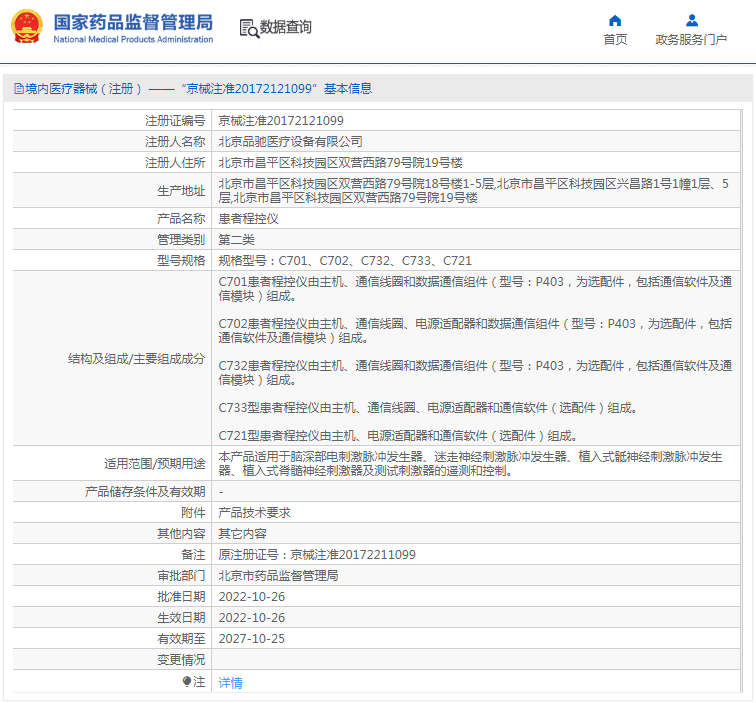Click the 有效期至 row label
The image size is (756, 703).
pyautogui.click(x=181, y=638)
